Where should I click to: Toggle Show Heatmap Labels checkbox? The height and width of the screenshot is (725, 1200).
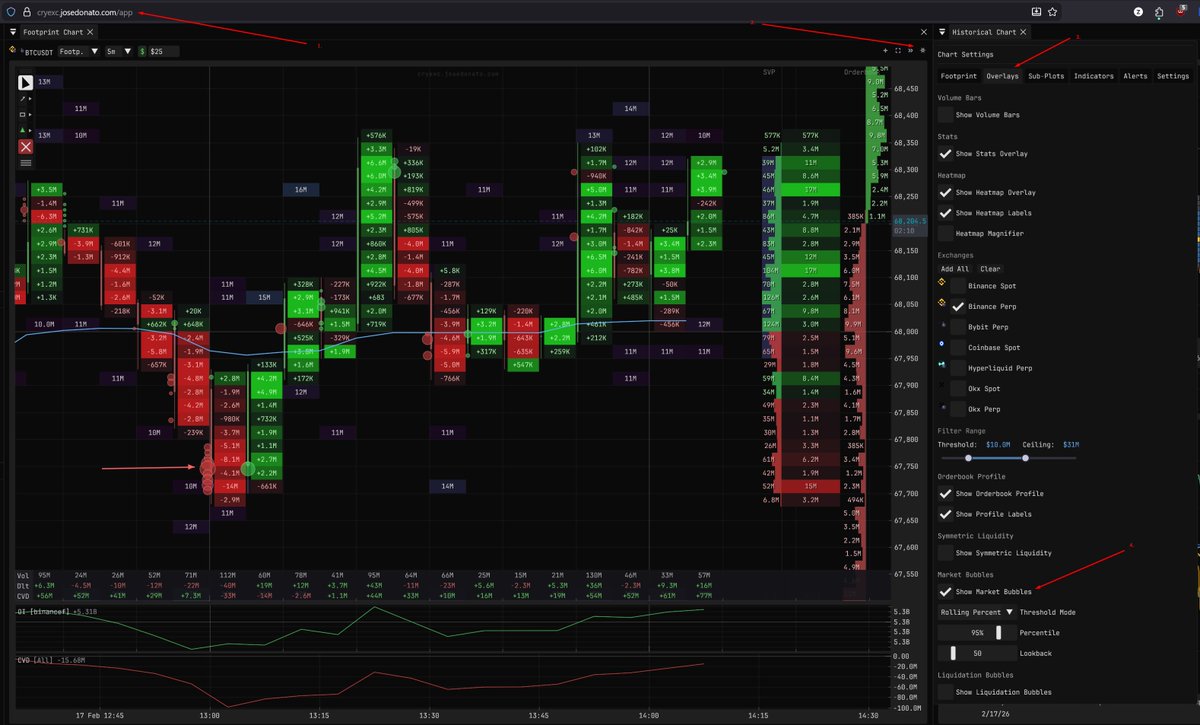945,212
